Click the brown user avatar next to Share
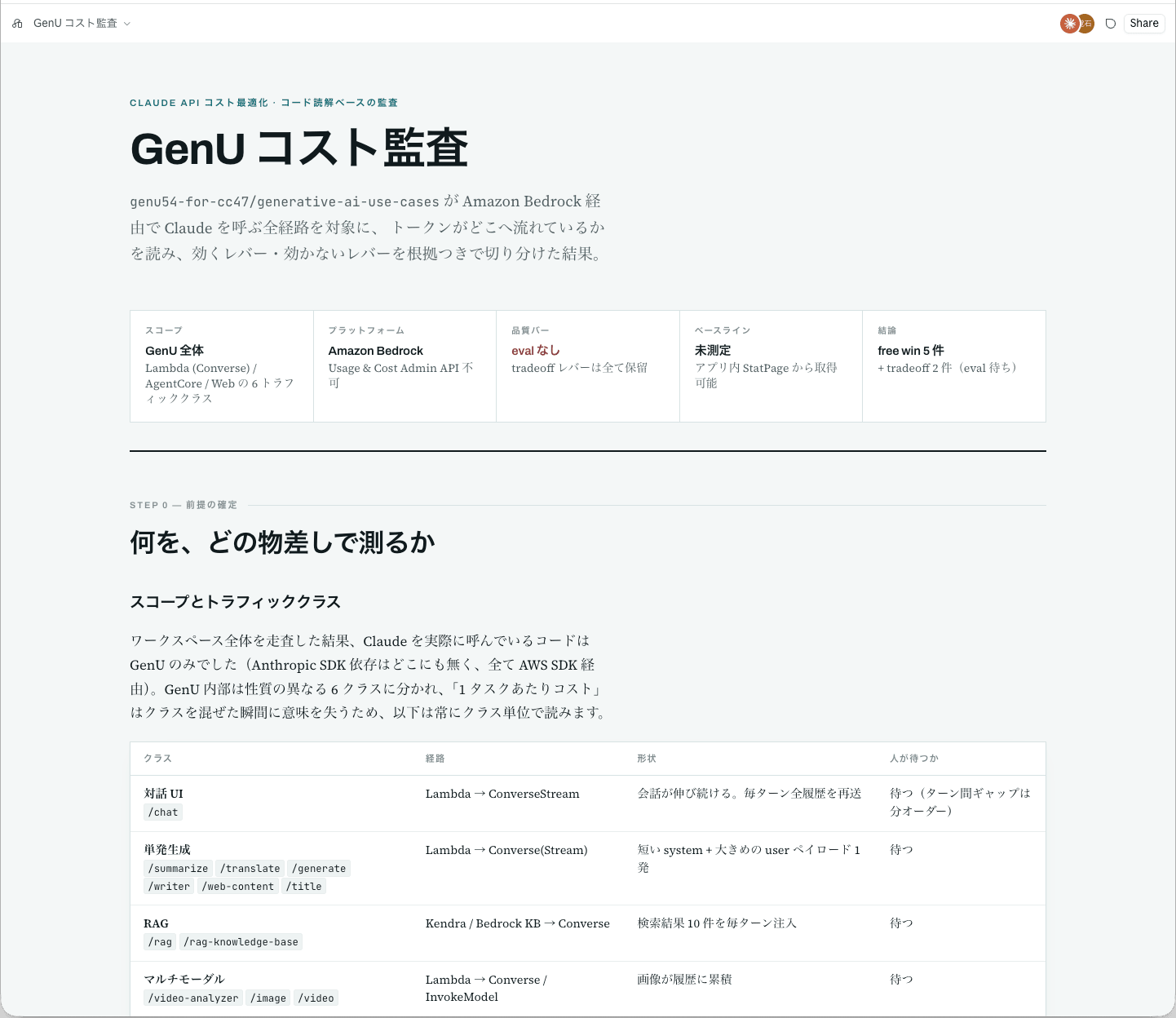The image size is (1176, 1018). (x=1086, y=24)
